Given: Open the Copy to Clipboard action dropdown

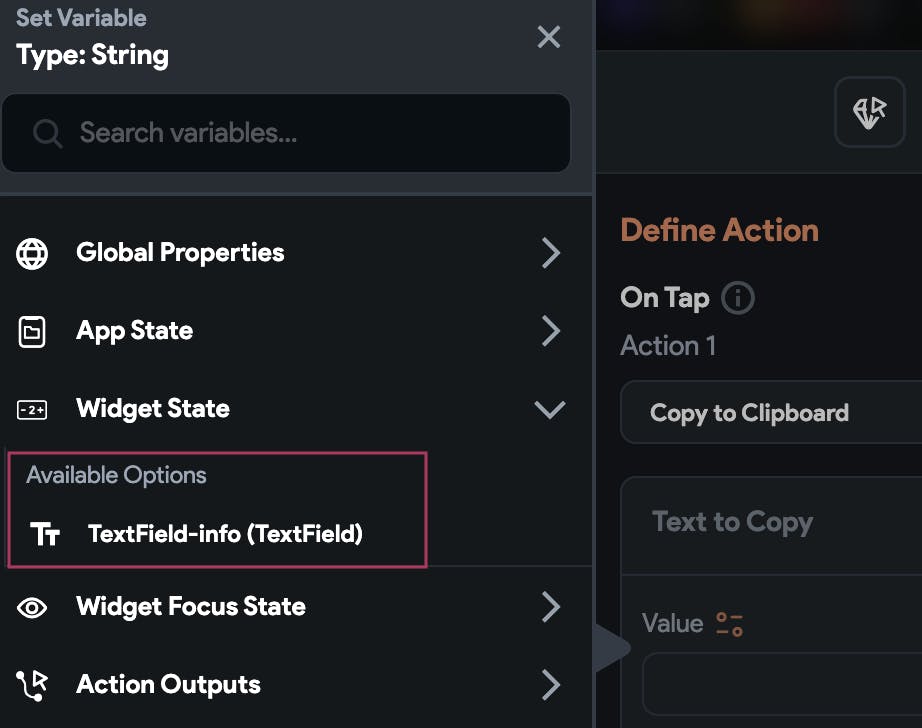Looking at the screenshot, I should tap(770, 413).
